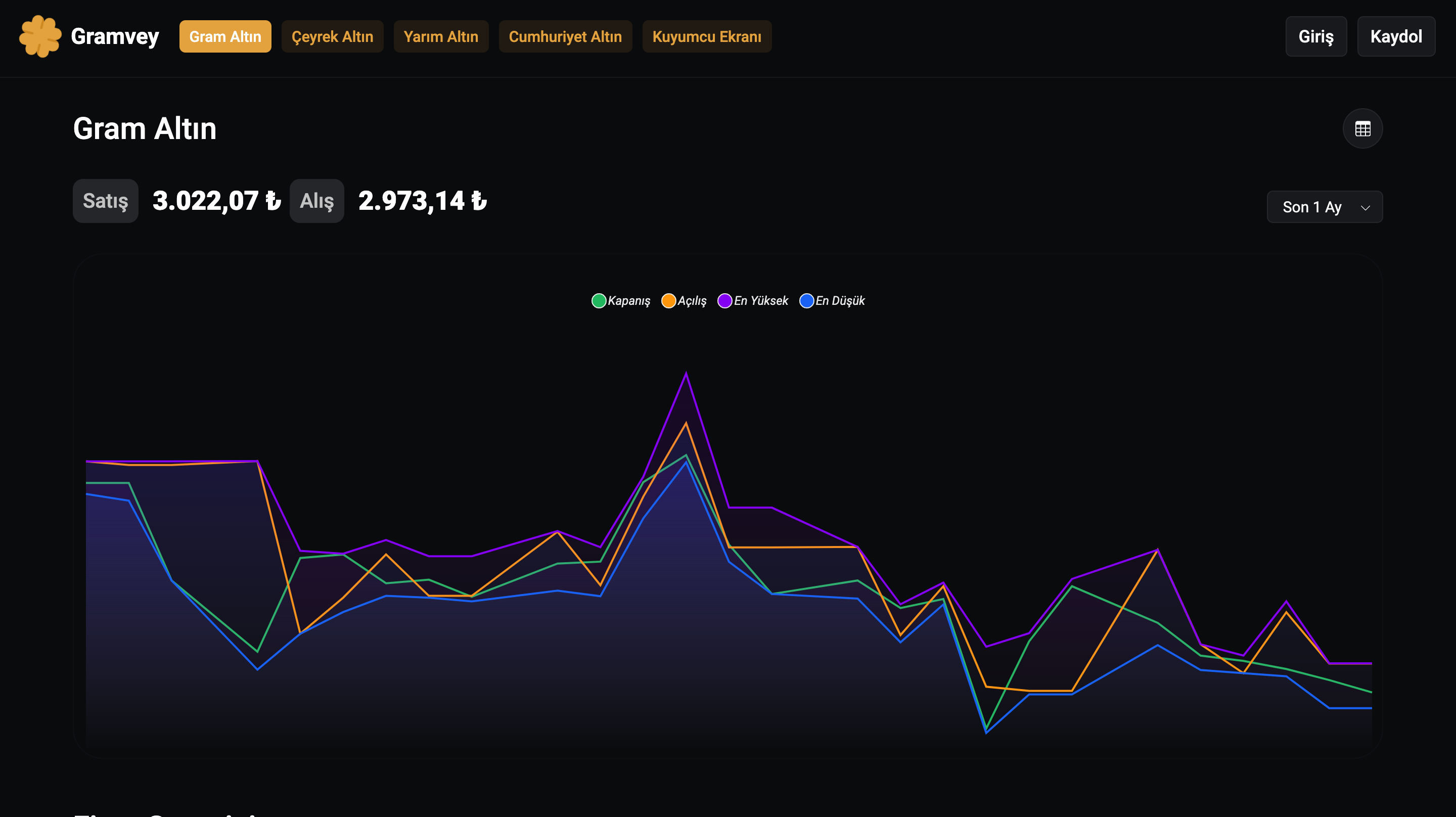Expand the Son 1 Ay dropdown
1456x817 pixels.
coord(1311,207)
